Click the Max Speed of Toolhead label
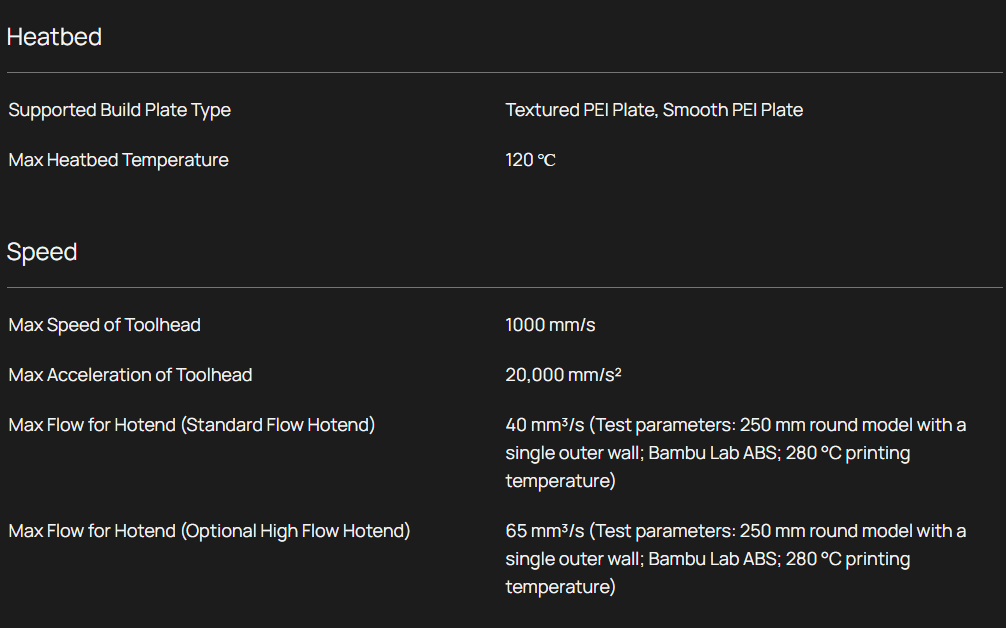Image resolution: width=1006 pixels, height=628 pixels. click(104, 325)
